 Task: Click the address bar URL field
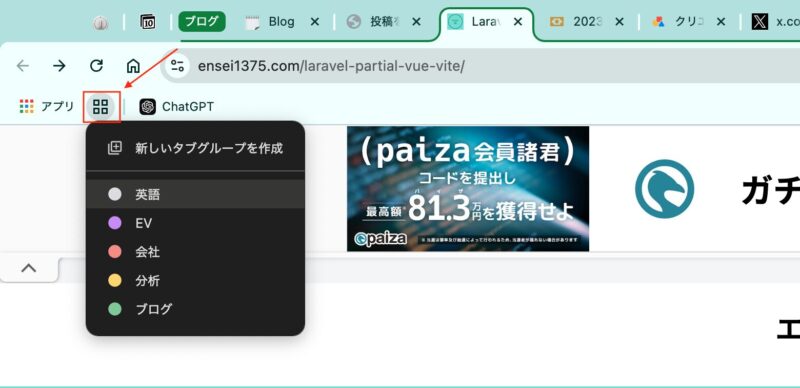pyautogui.click(x=480, y=66)
